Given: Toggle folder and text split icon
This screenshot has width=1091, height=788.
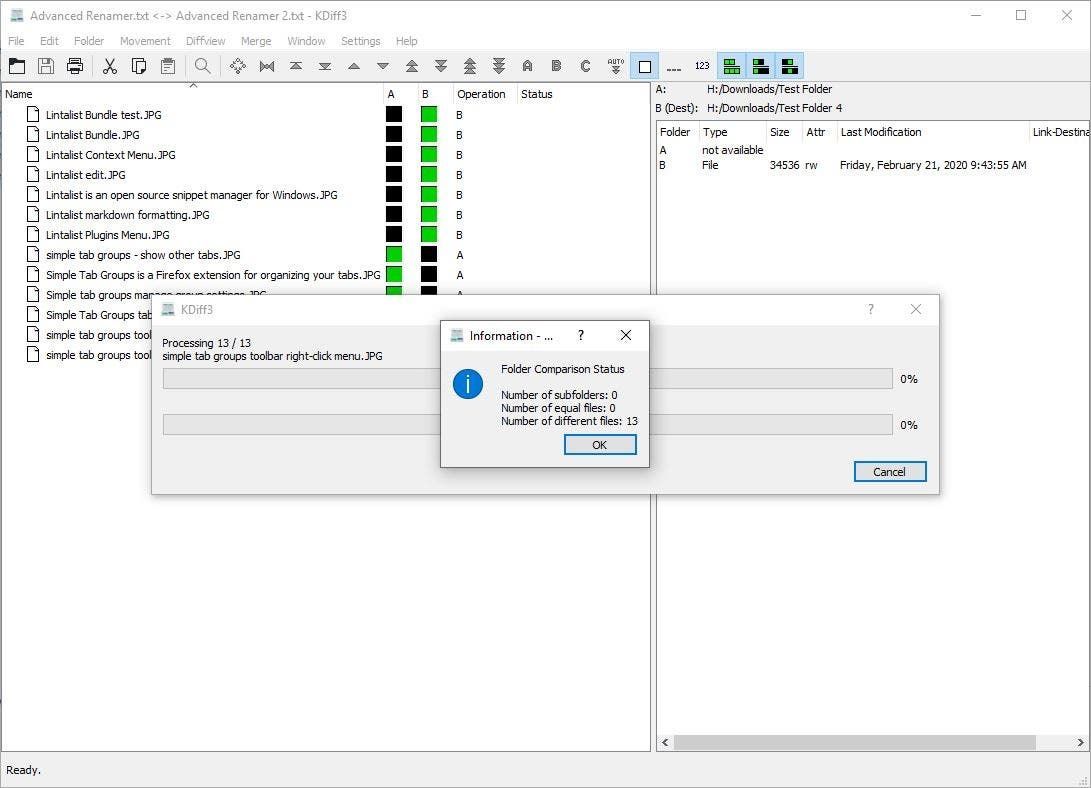Looking at the screenshot, I should pyautogui.click(x=760, y=66).
